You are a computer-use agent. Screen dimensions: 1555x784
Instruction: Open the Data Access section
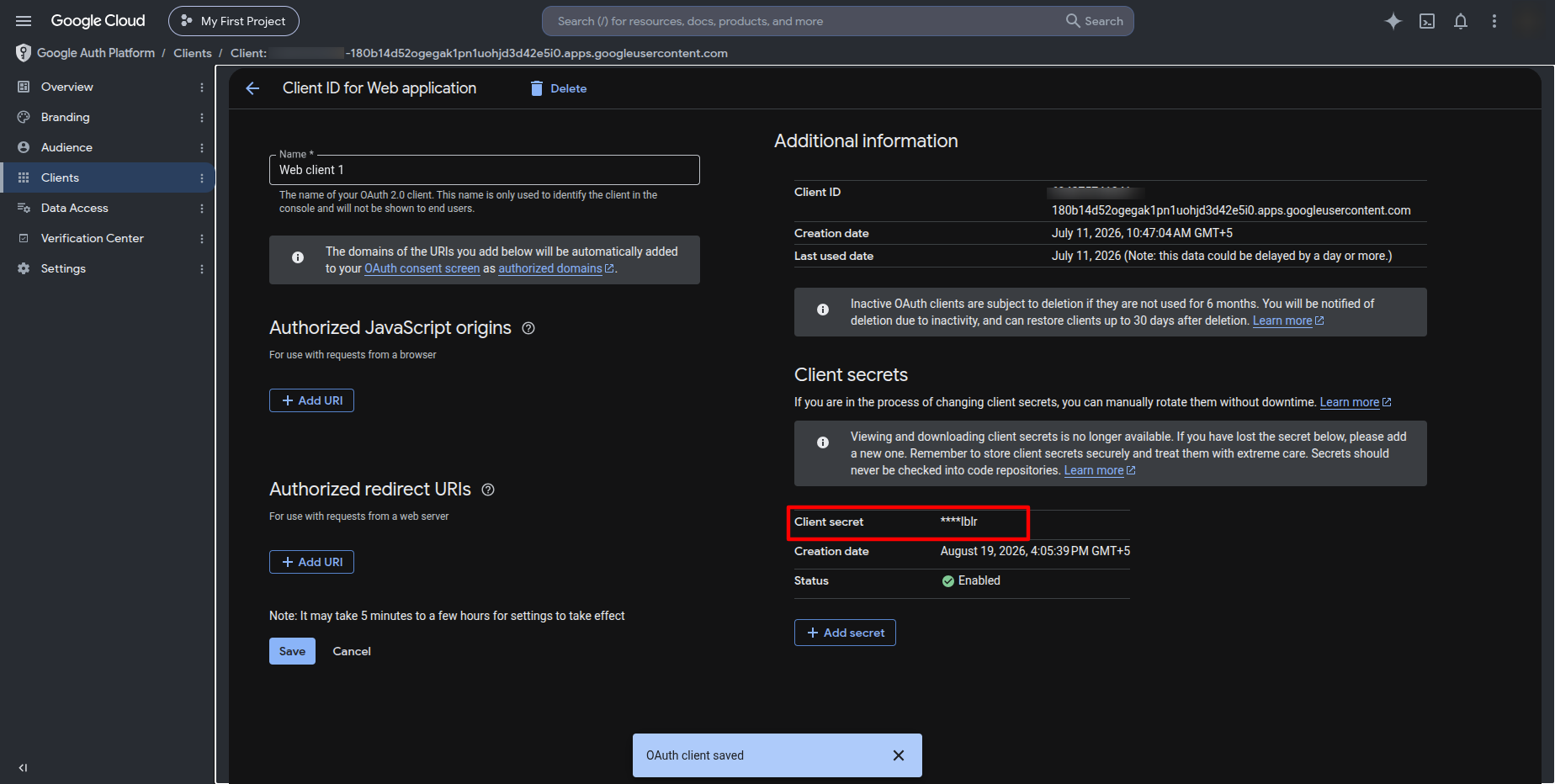[x=74, y=208]
